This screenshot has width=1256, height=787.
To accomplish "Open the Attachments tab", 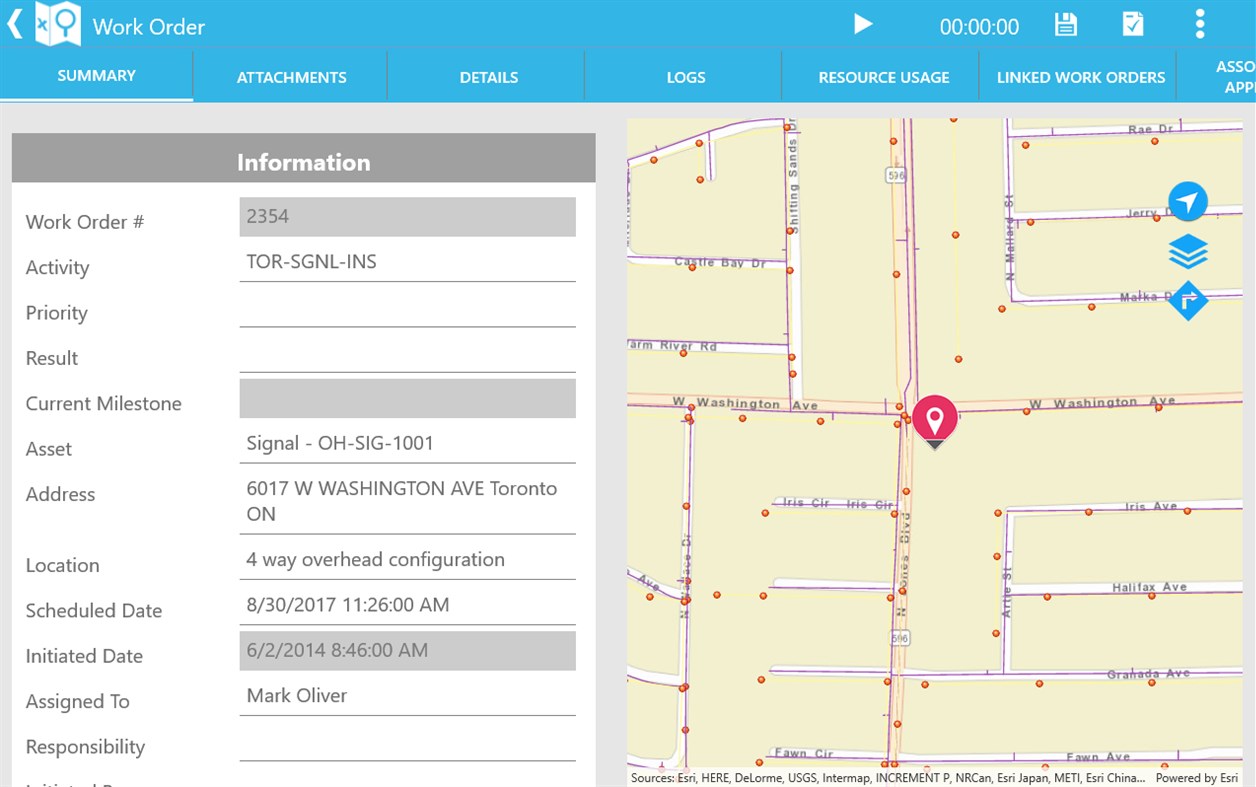I will [x=291, y=77].
